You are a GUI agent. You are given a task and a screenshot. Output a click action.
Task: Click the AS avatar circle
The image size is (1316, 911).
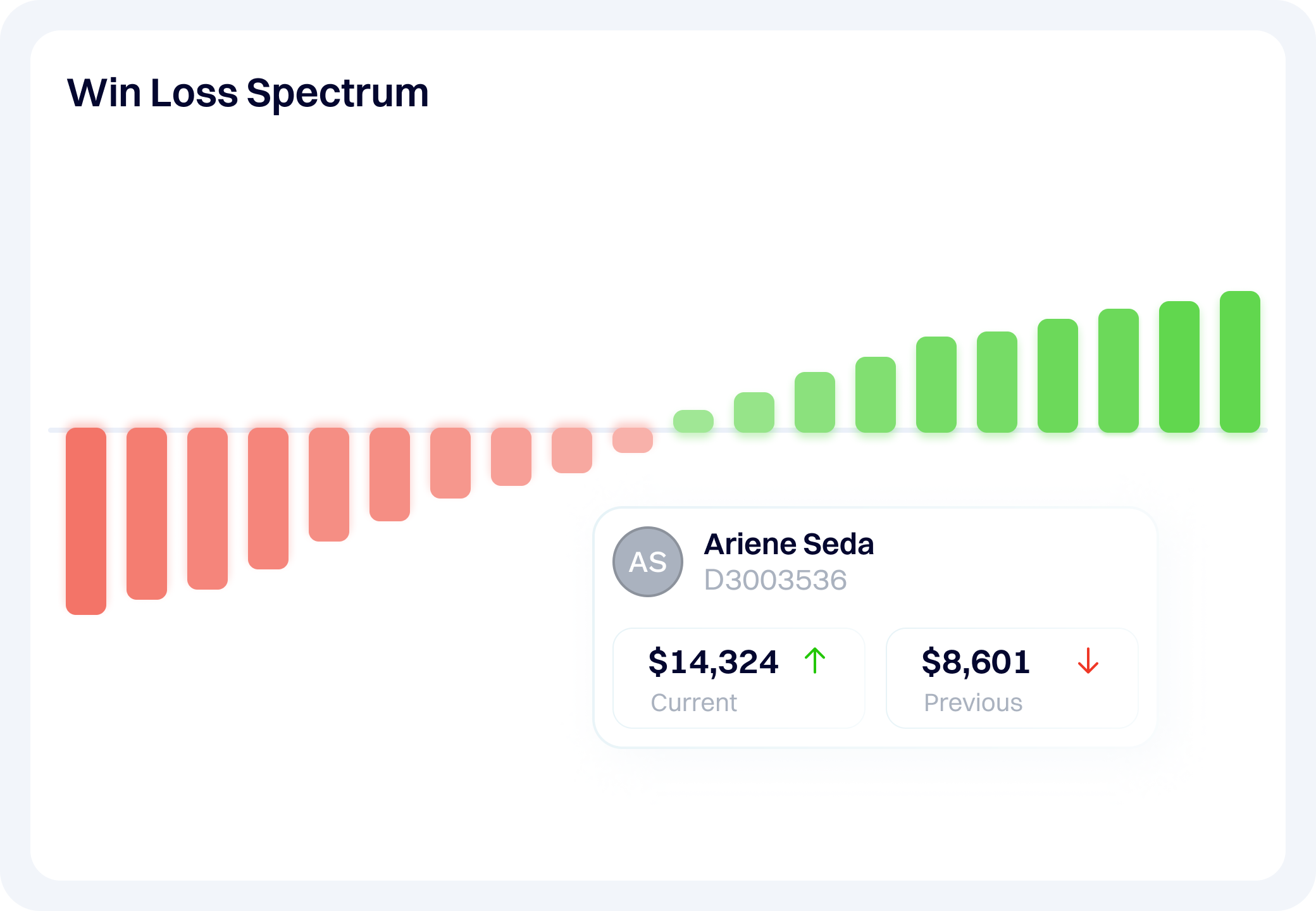(648, 562)
